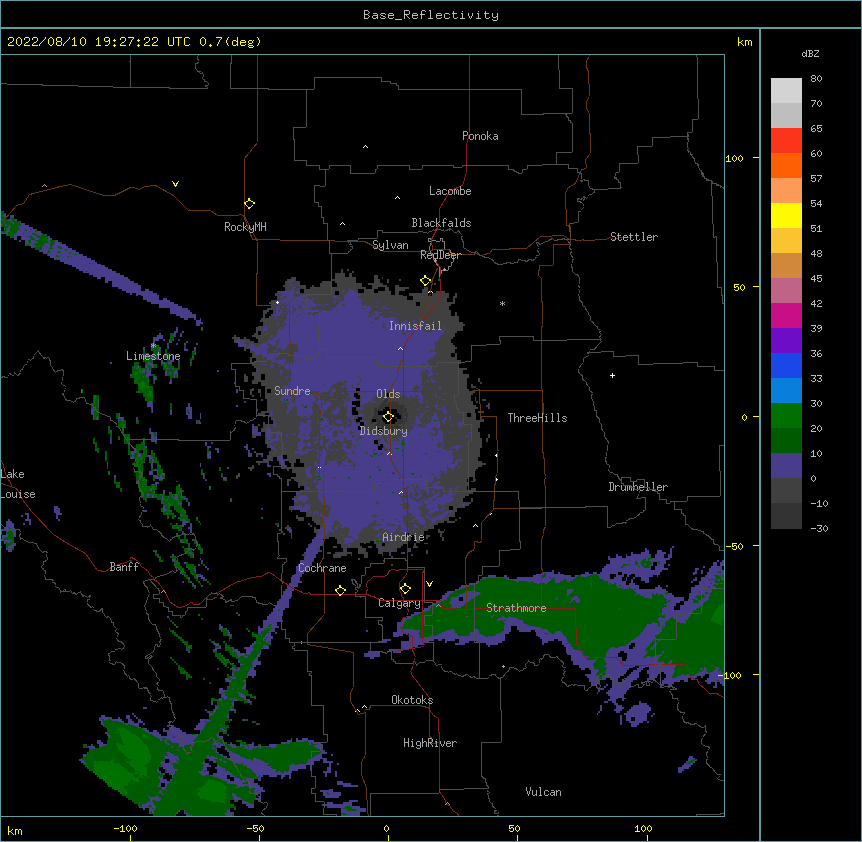Click the Vulcan city label

(543, 792)
